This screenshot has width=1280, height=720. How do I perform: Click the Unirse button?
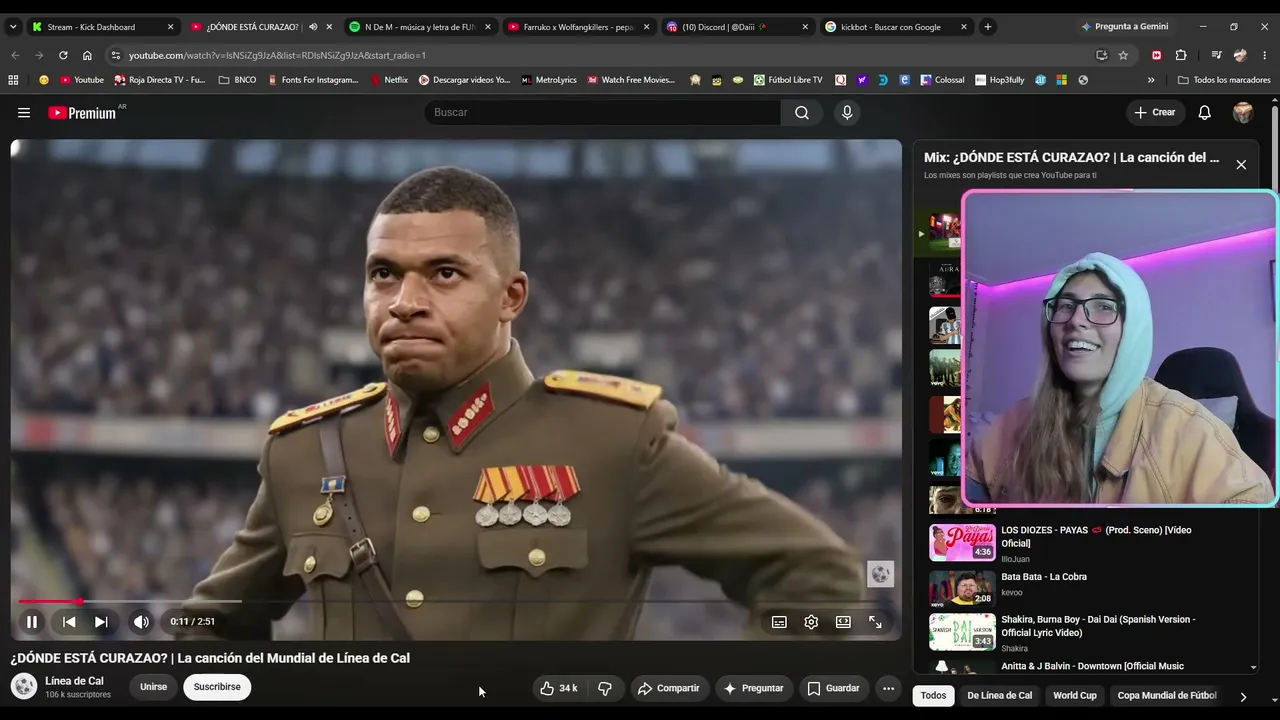[153, 687]
